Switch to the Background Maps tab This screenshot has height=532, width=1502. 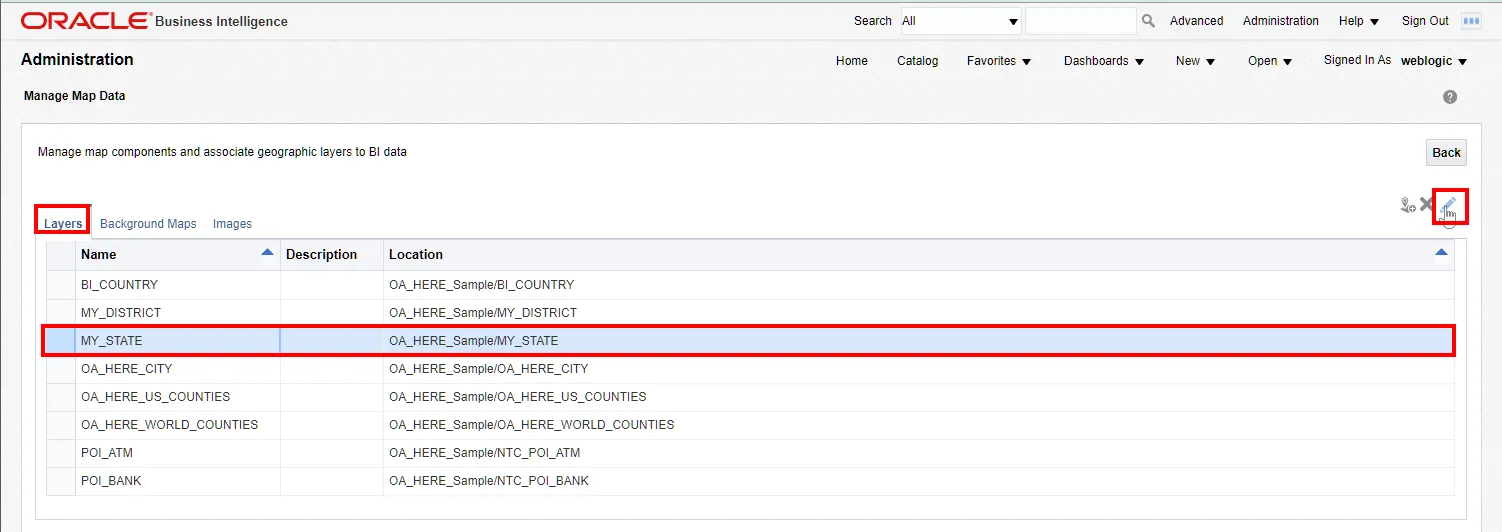click(x=148, y=224)
